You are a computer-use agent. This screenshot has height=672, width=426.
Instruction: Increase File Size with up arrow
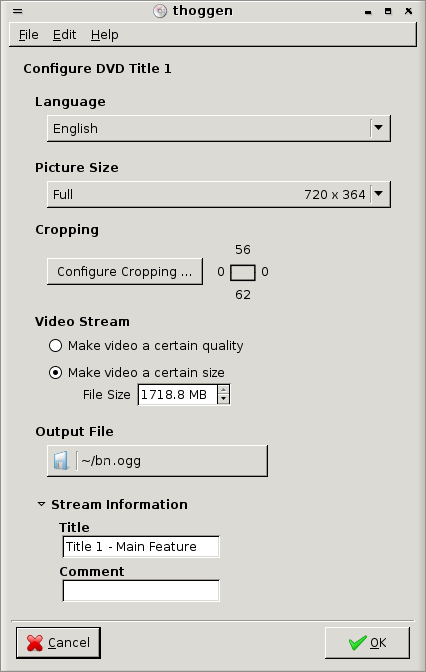[223, 390]
